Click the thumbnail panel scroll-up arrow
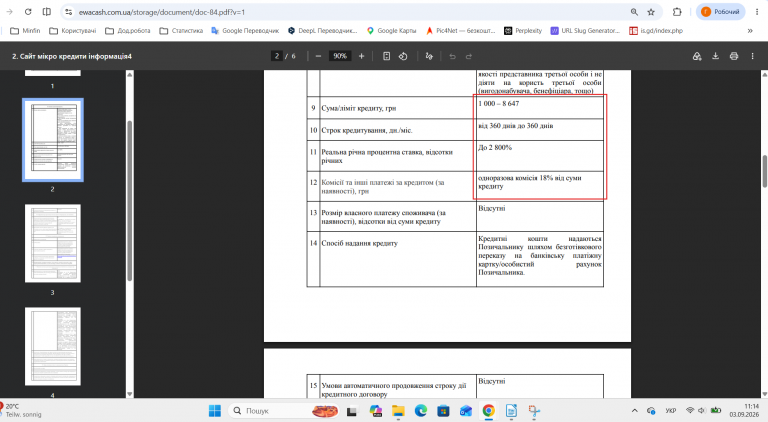768x422 pixels. [130, 74]
